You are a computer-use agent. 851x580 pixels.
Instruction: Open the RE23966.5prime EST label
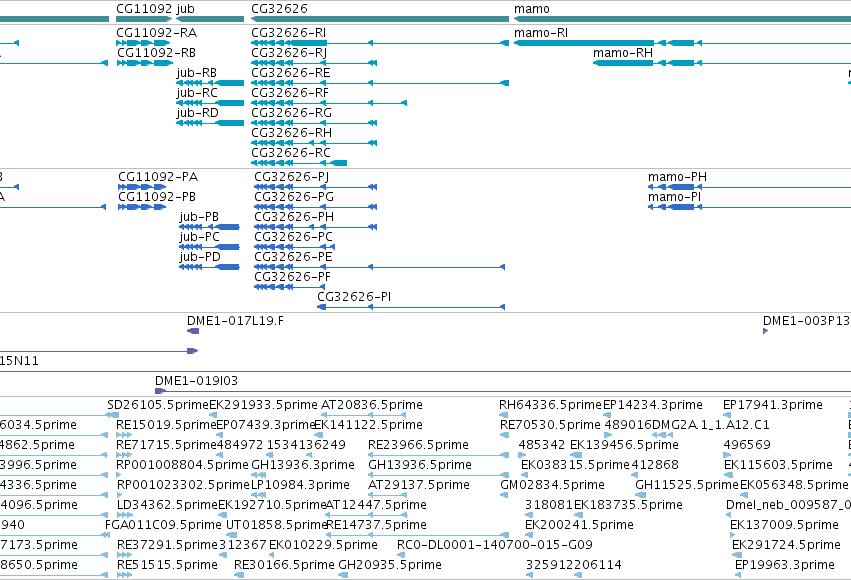418,445
